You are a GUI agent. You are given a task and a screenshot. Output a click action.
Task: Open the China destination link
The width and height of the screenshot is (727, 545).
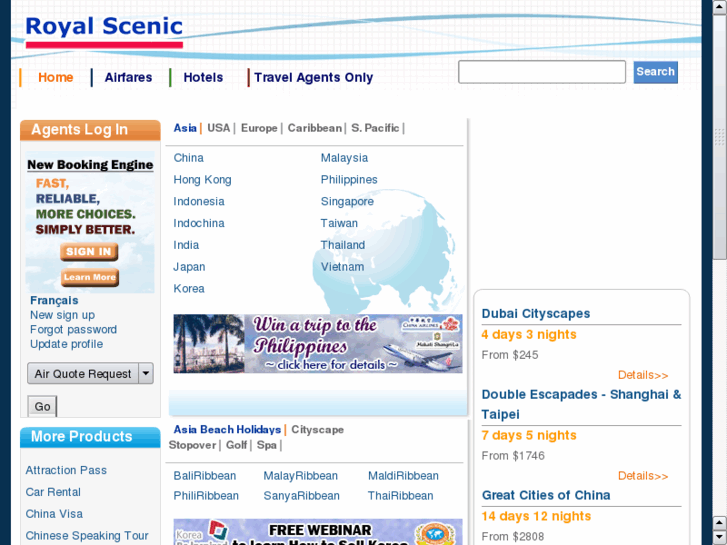coord(188,158)
